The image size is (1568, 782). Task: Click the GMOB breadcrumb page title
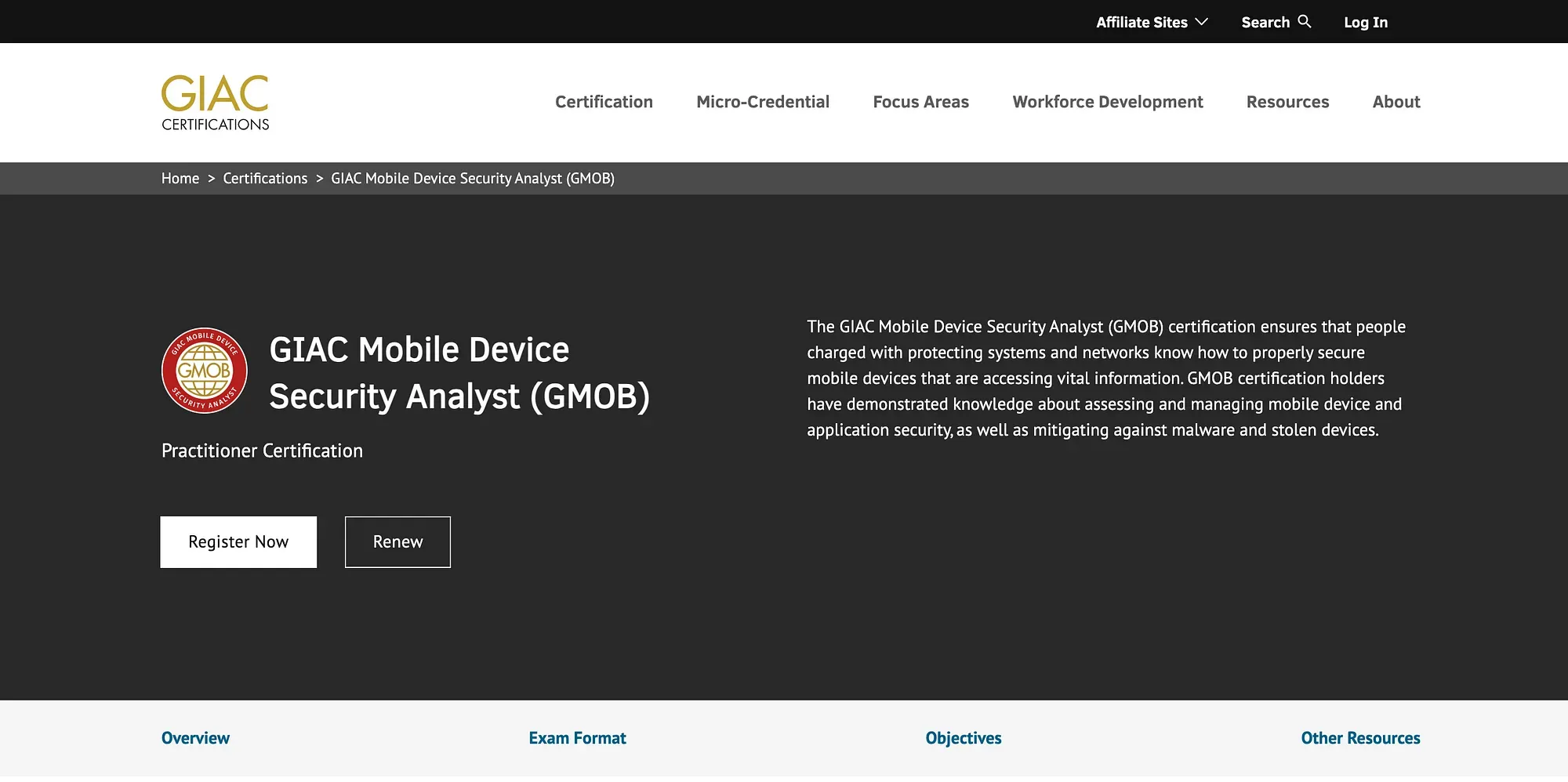(472, 178)
